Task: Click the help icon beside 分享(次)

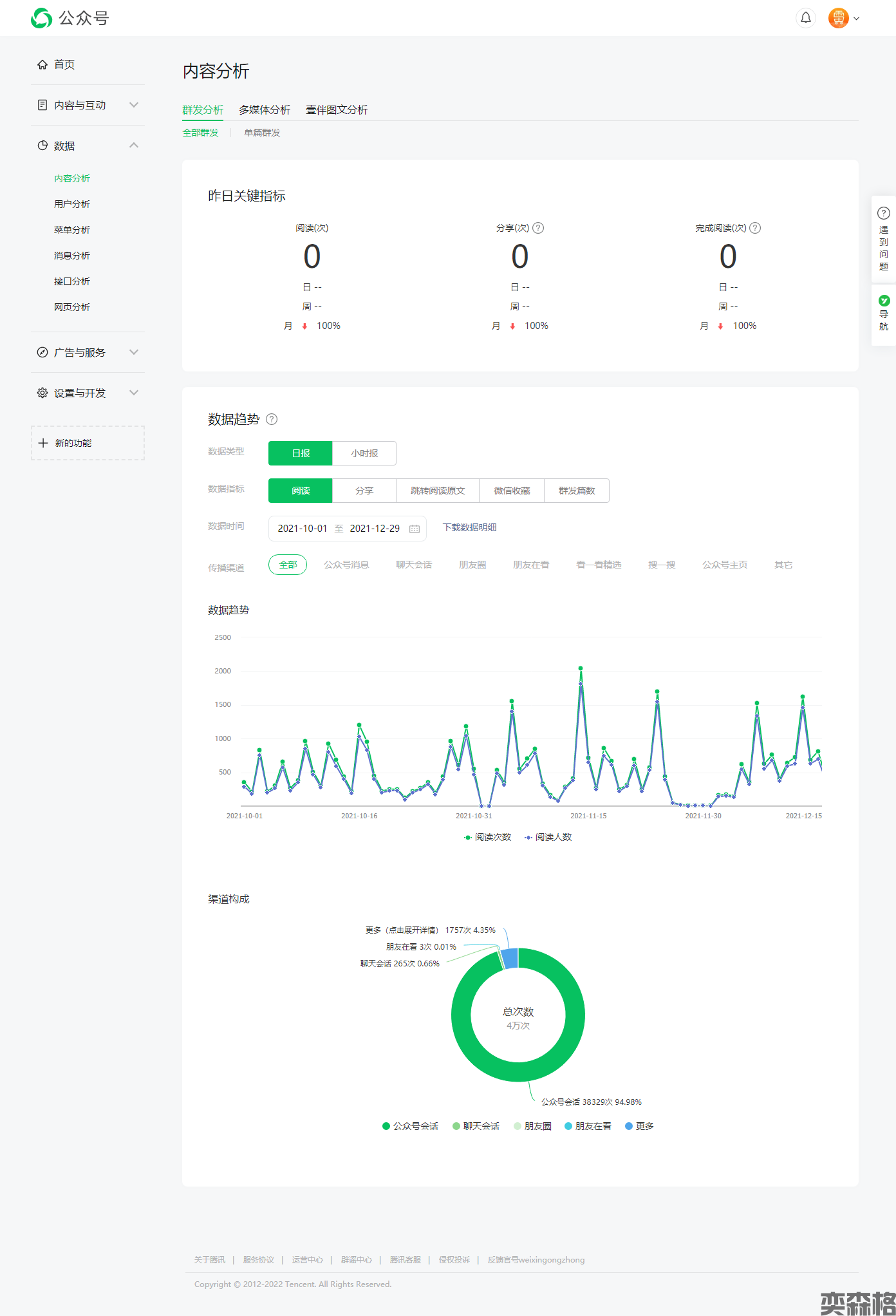Action: pyautogui.click(x=538, y=228)
